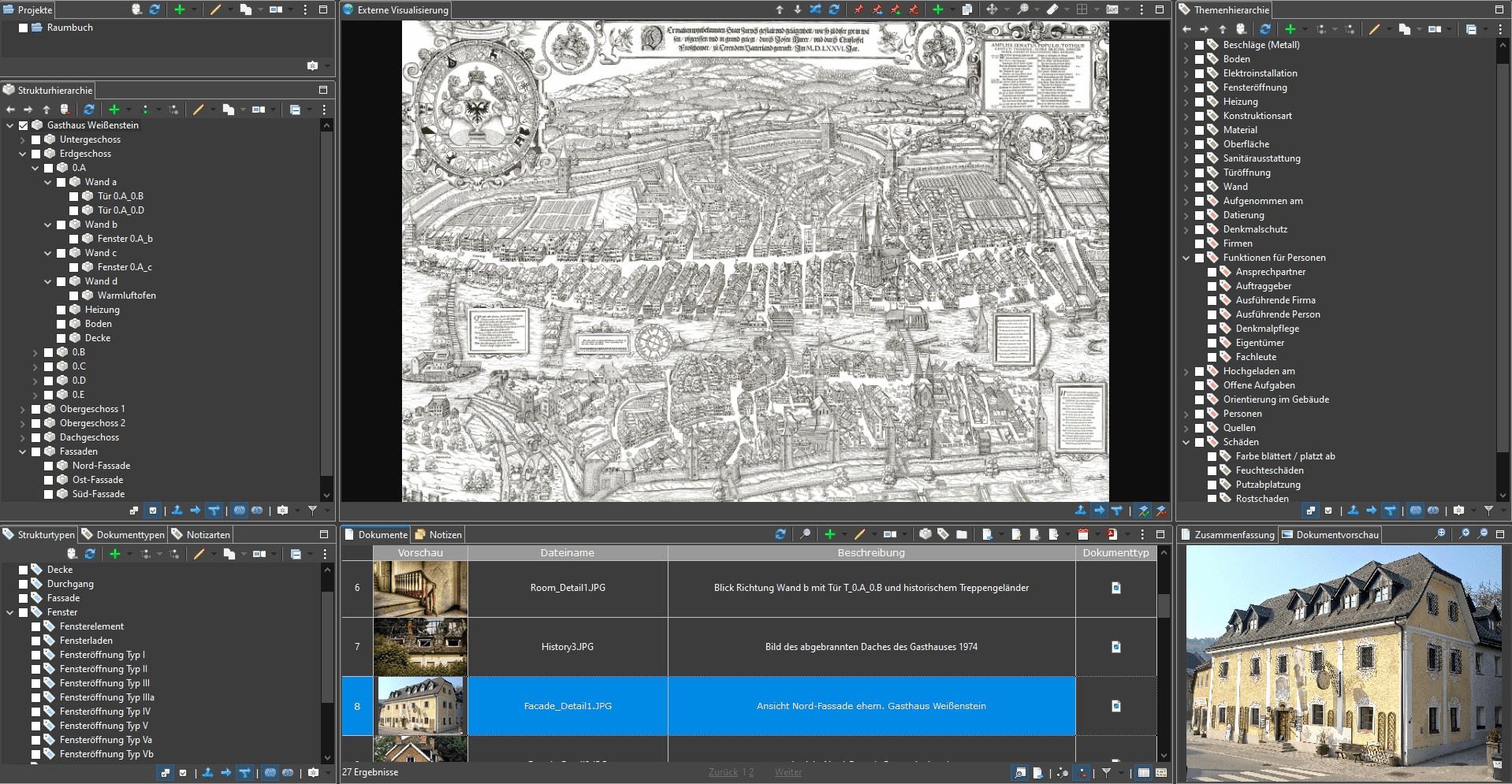Expand the Untergeschoss node
This screenshot has width=1512, height=784.
(x=23, y=139)
